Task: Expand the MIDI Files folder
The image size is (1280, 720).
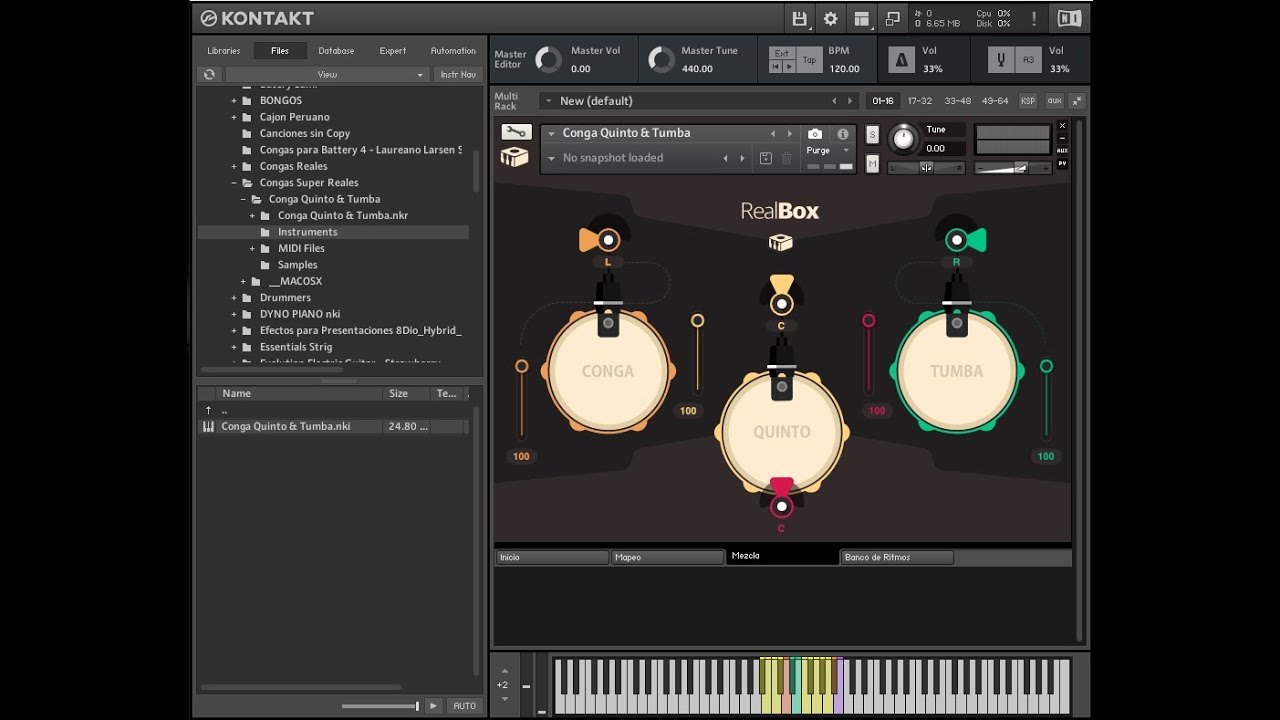Action: tap(253, 249)
